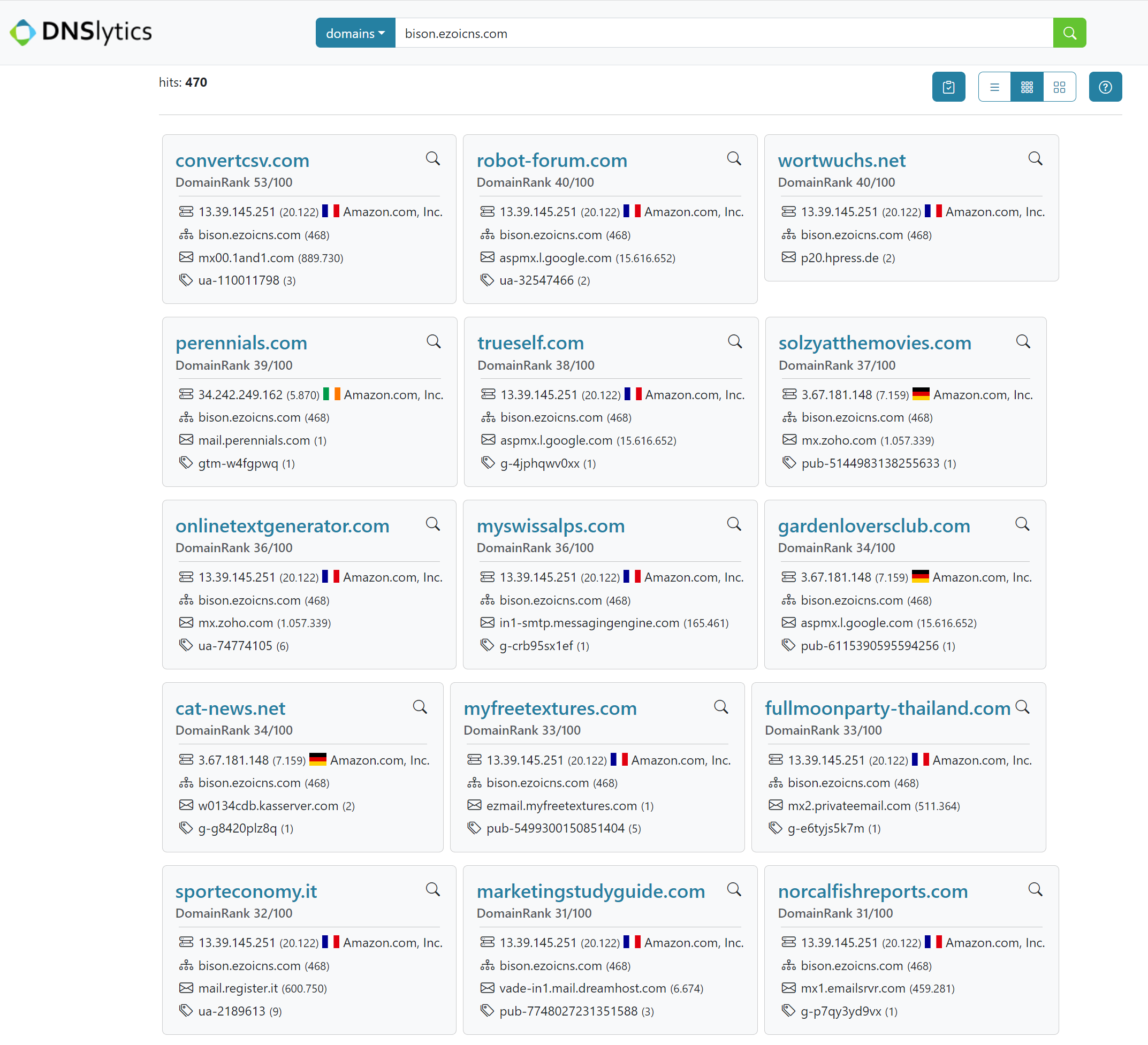
Task: Click pub-5144983138255633 tag entry
Action: (870, 463)
